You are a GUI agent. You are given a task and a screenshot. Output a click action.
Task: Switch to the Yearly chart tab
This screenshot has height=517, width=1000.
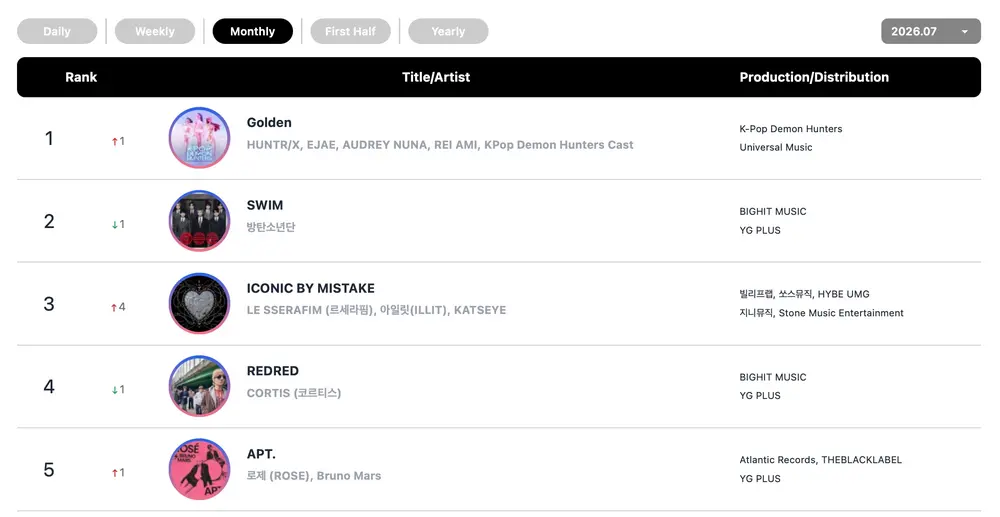(448, 31)
